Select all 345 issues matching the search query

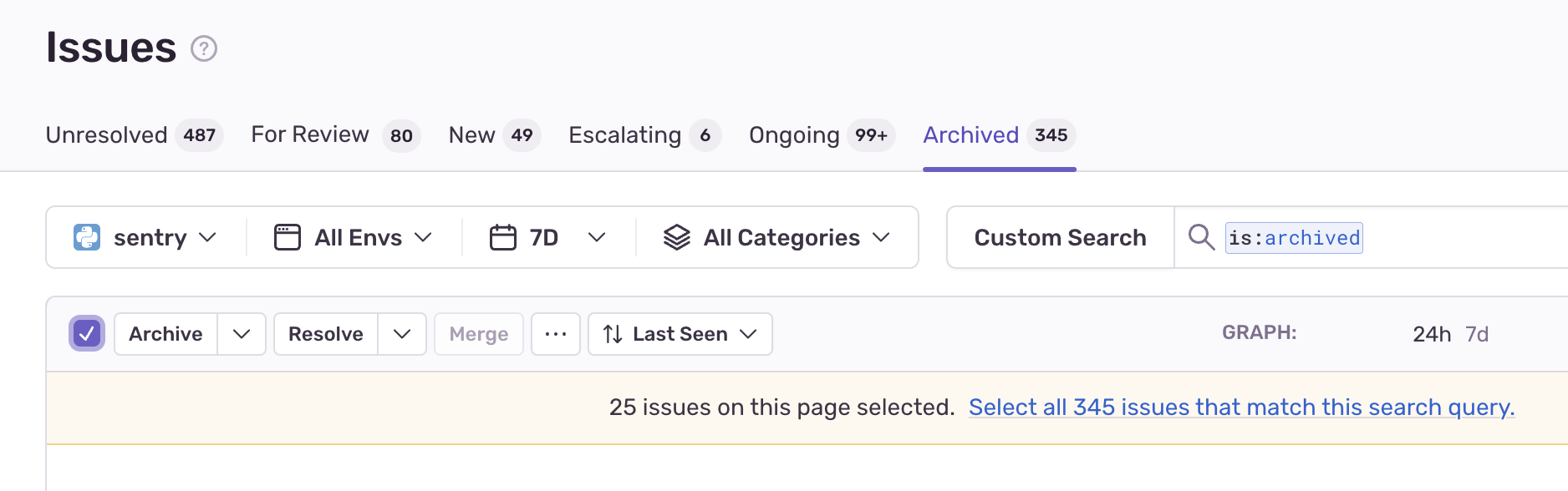click(x=1240, y=407)
